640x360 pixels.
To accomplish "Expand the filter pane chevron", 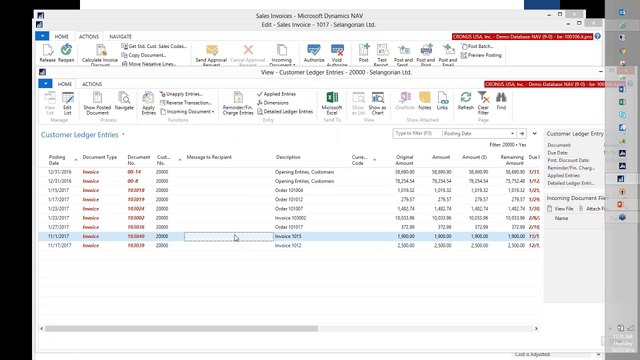I will 534,133.
